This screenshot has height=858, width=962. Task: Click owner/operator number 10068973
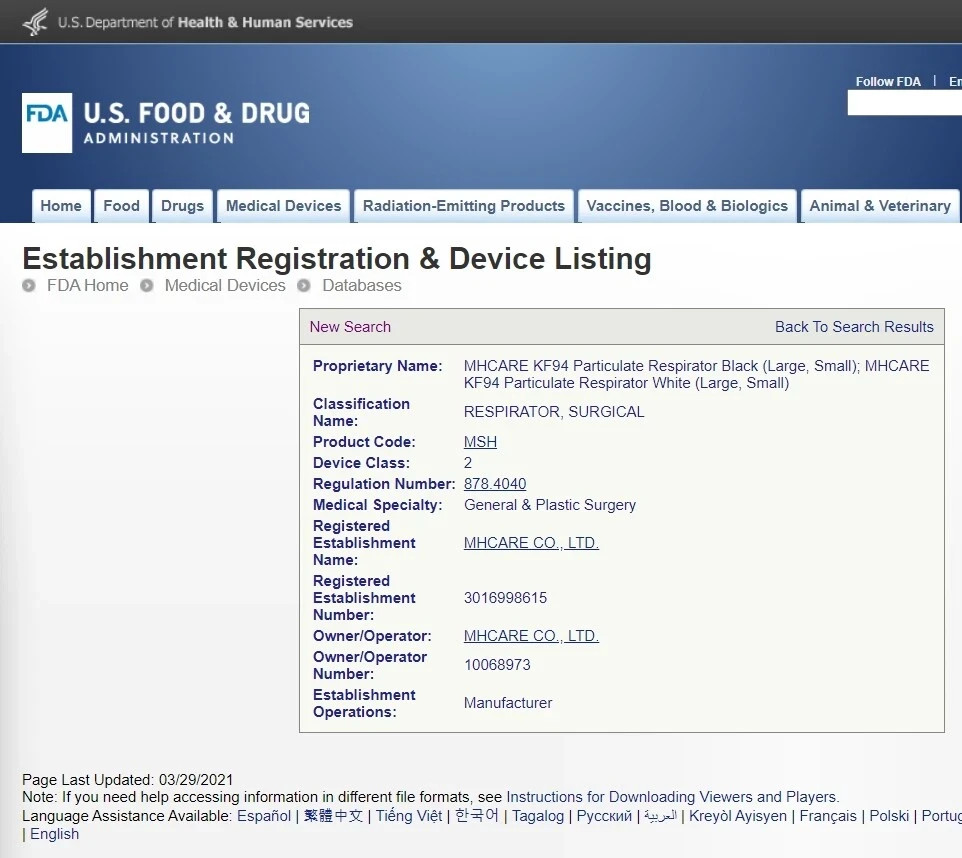497,665
